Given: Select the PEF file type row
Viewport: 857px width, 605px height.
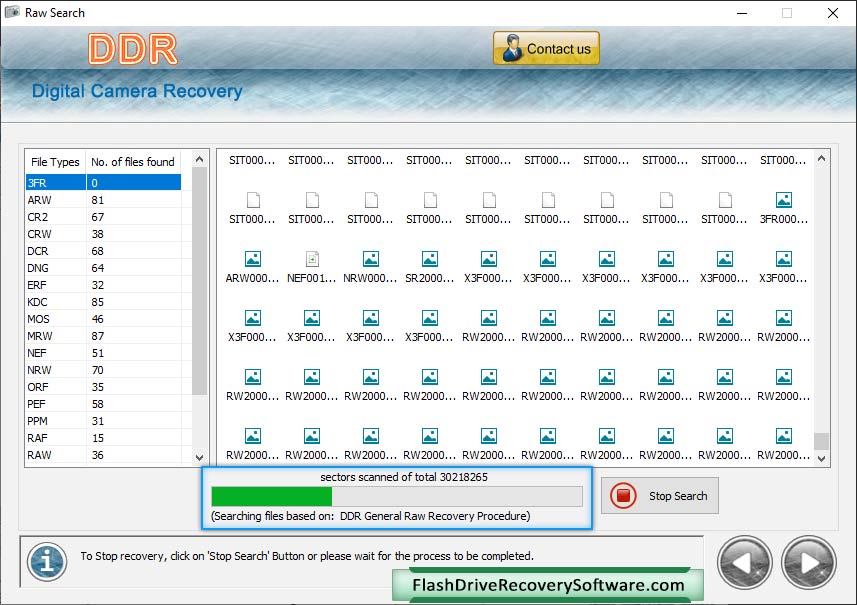Looking at the screenshot, I should point(103,404).
